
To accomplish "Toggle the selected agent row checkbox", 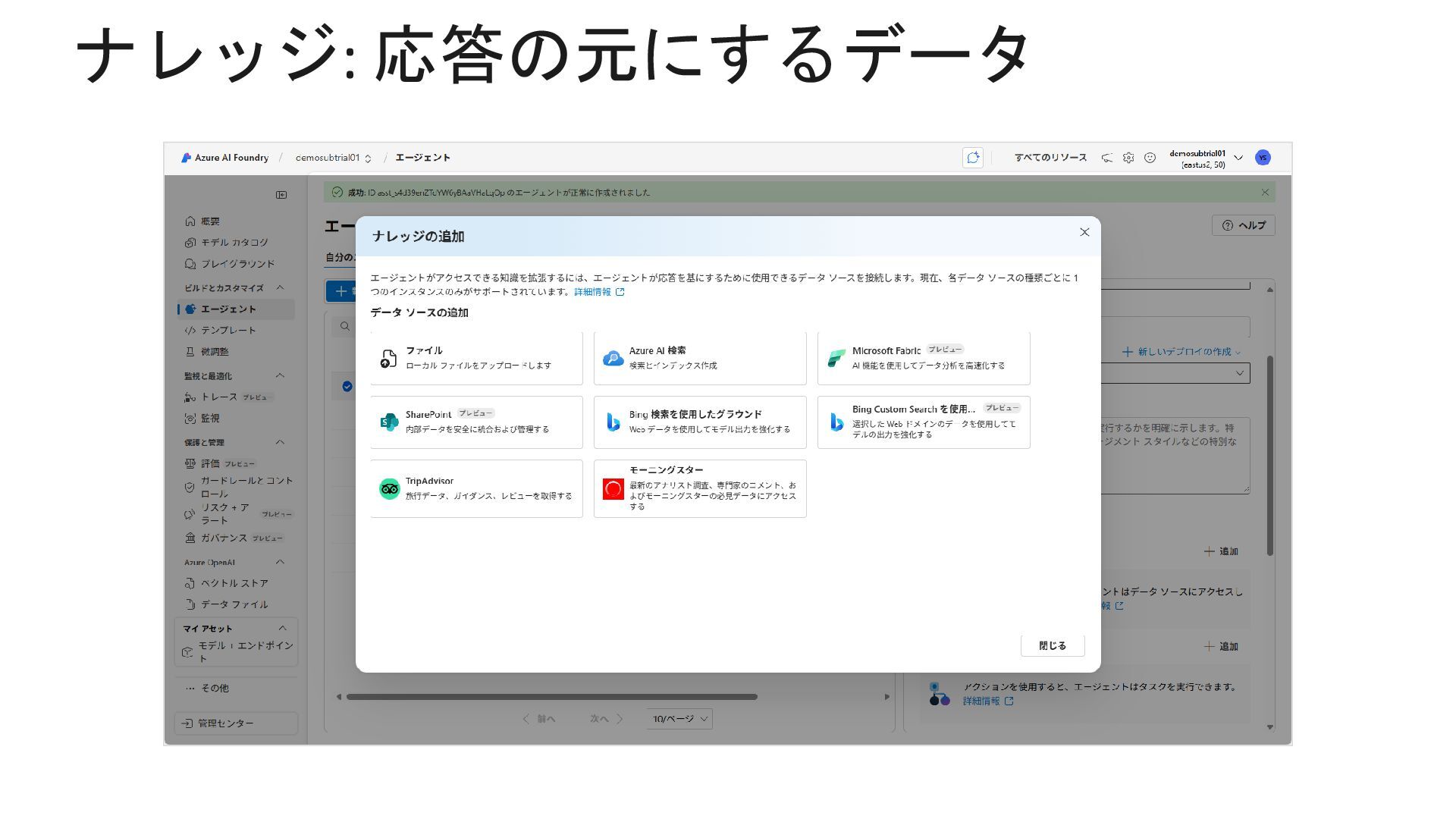I will click(347, 387).
